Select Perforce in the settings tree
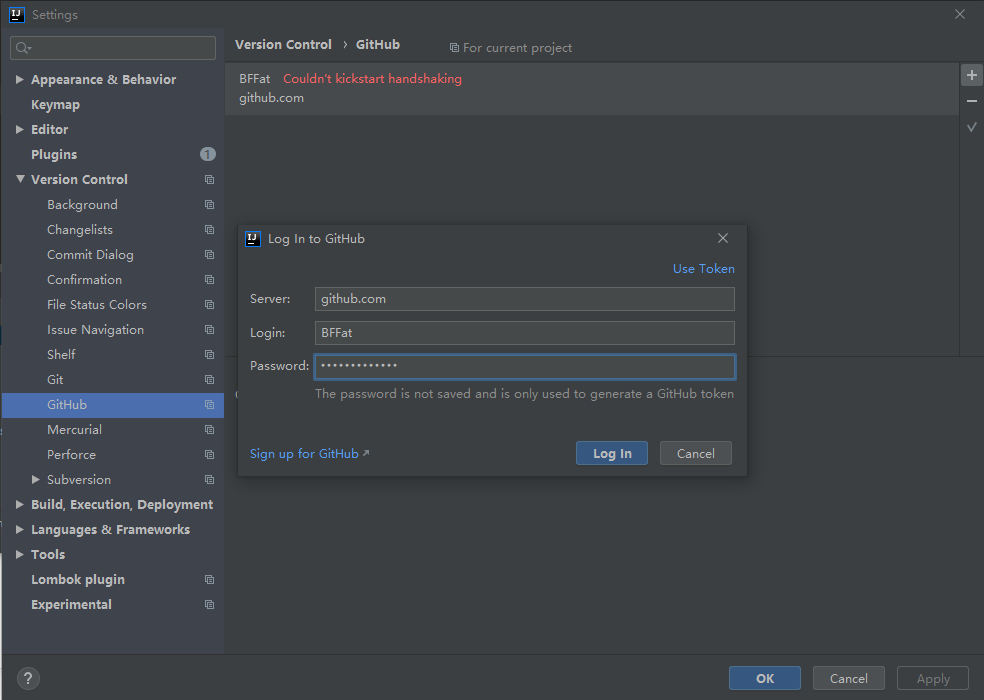The height and width of the screenshot is (700, 984). point(72,455)
